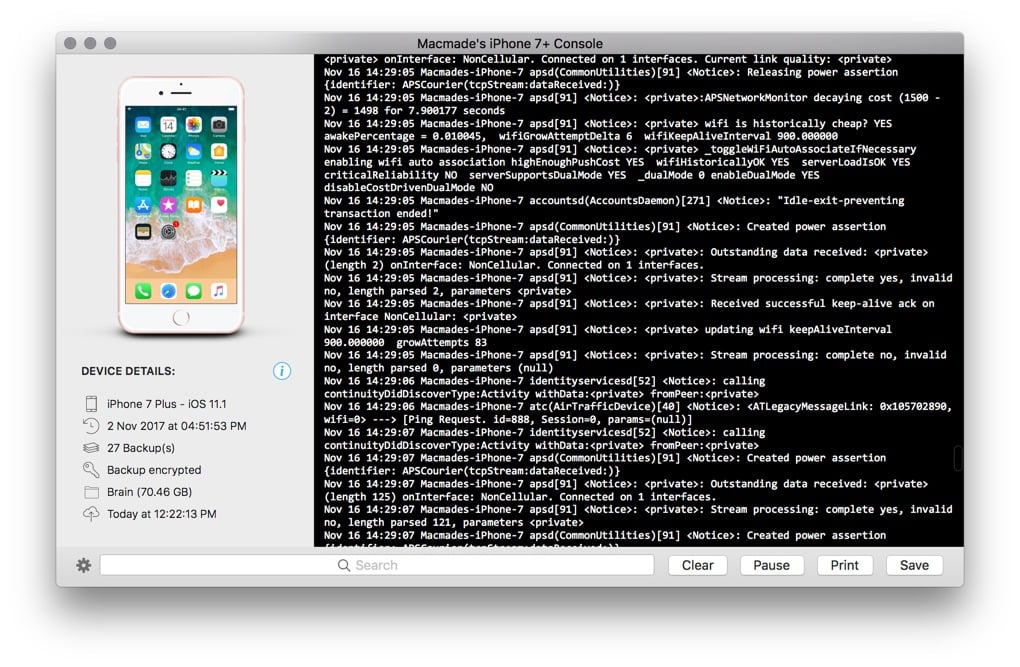Click the magnifier icon in search field

(x=343, y=565)
